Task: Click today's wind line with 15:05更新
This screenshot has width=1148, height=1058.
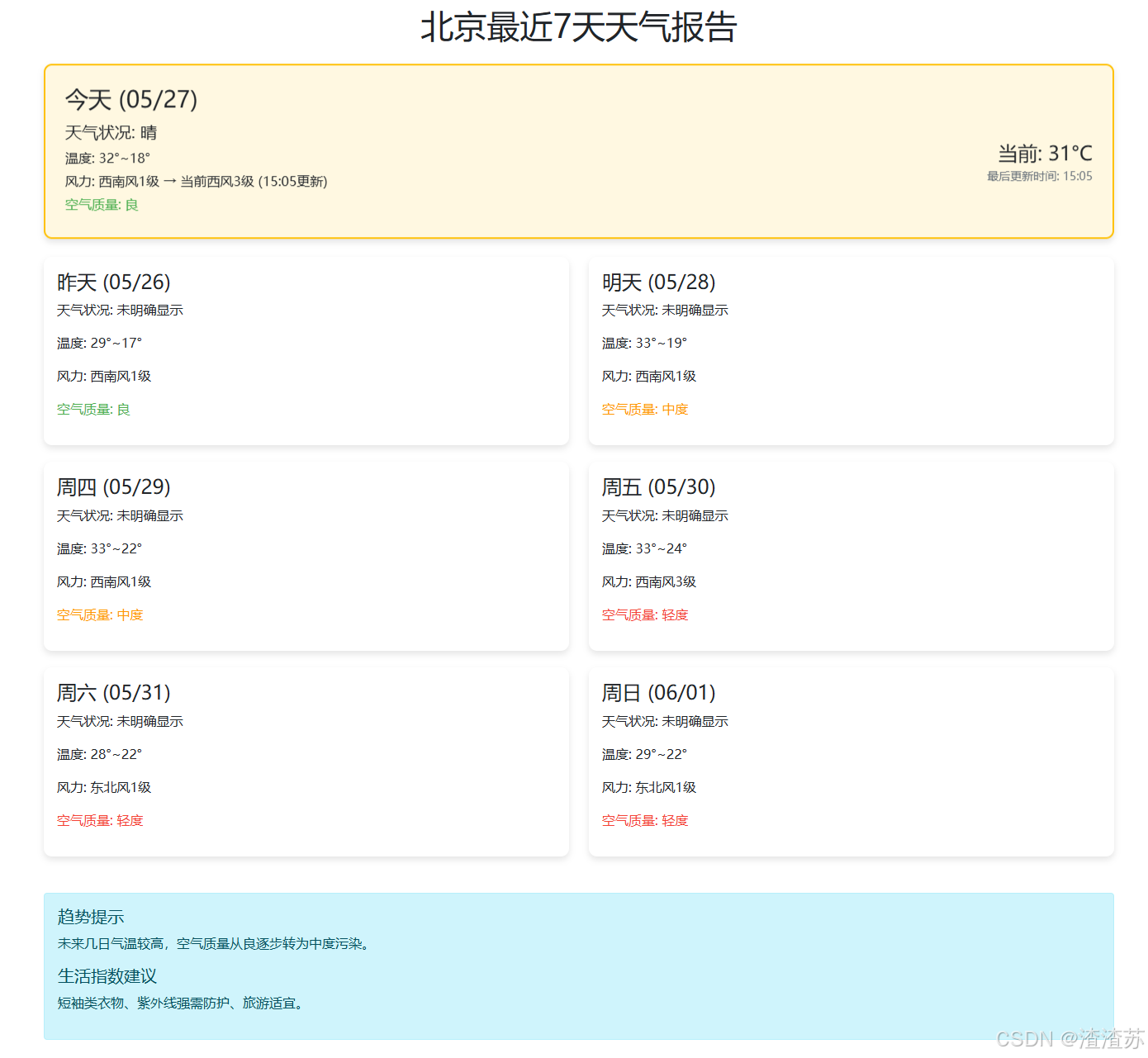Action: [197, 181]
